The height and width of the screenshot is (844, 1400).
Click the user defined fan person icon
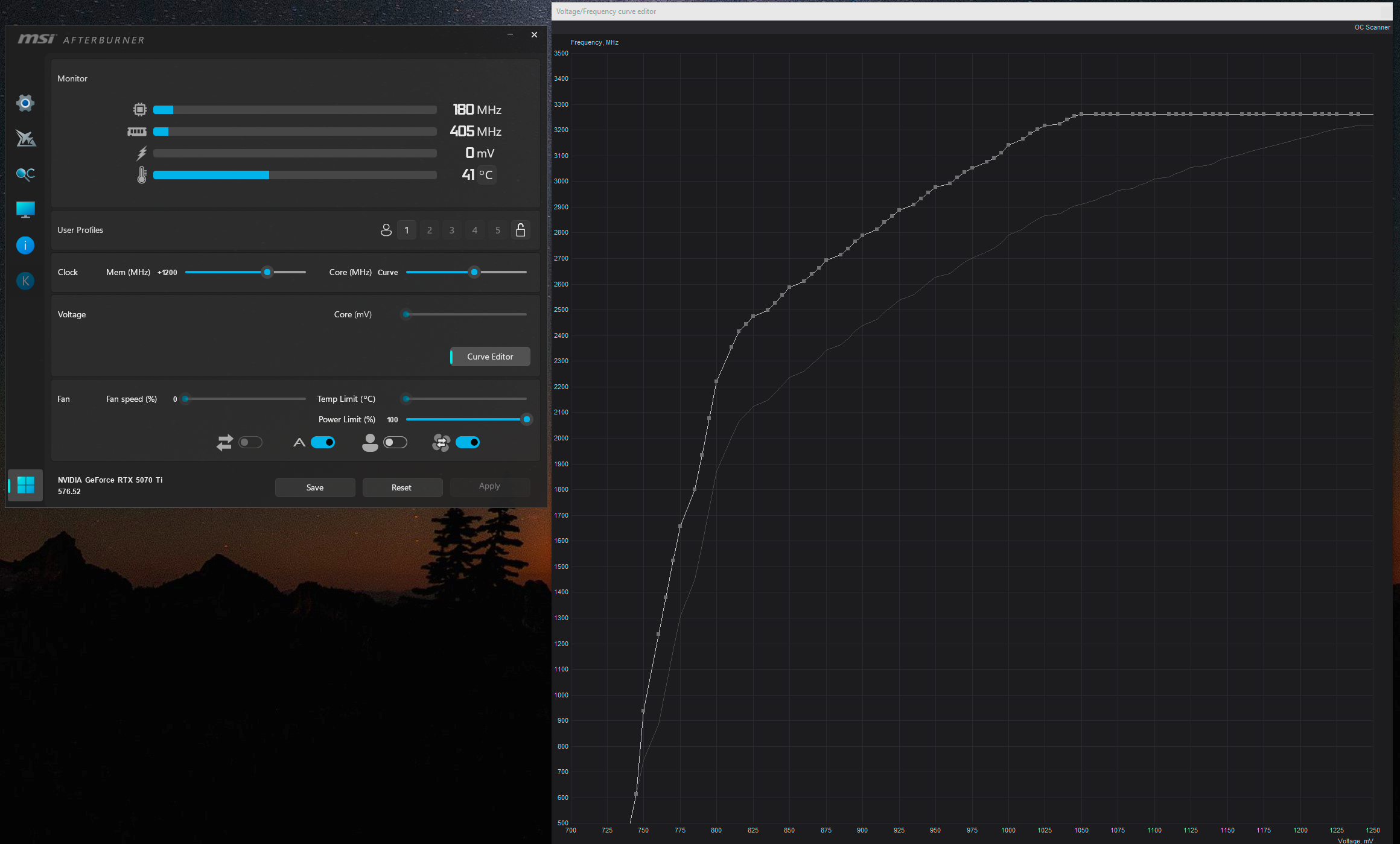(x=370, y=443)
